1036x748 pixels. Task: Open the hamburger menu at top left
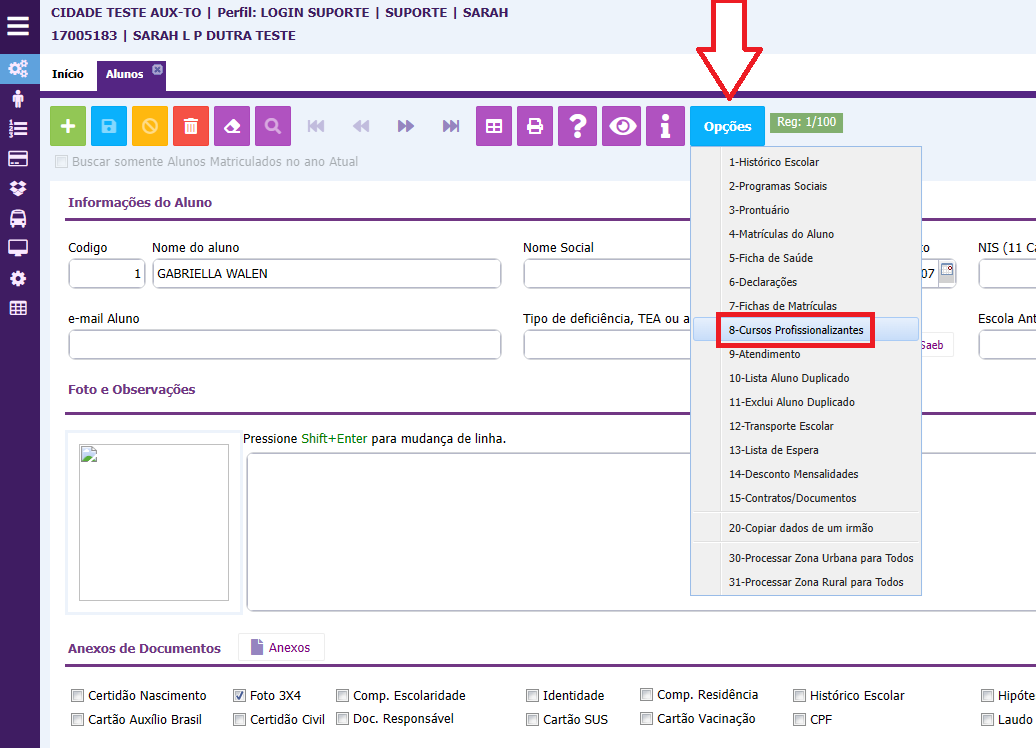coord(18,26)
